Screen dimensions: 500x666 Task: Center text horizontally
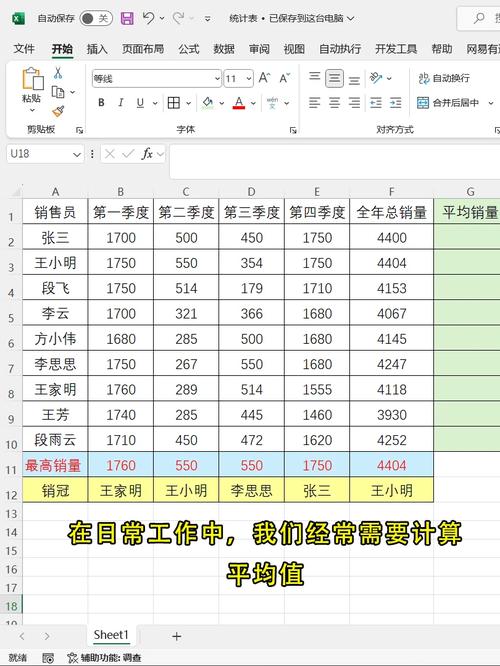click(x=334, y=103)
